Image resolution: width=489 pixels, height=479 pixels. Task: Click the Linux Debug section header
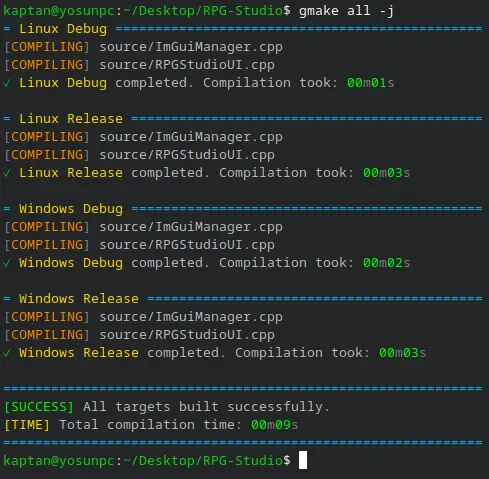(x=63, y=29)
